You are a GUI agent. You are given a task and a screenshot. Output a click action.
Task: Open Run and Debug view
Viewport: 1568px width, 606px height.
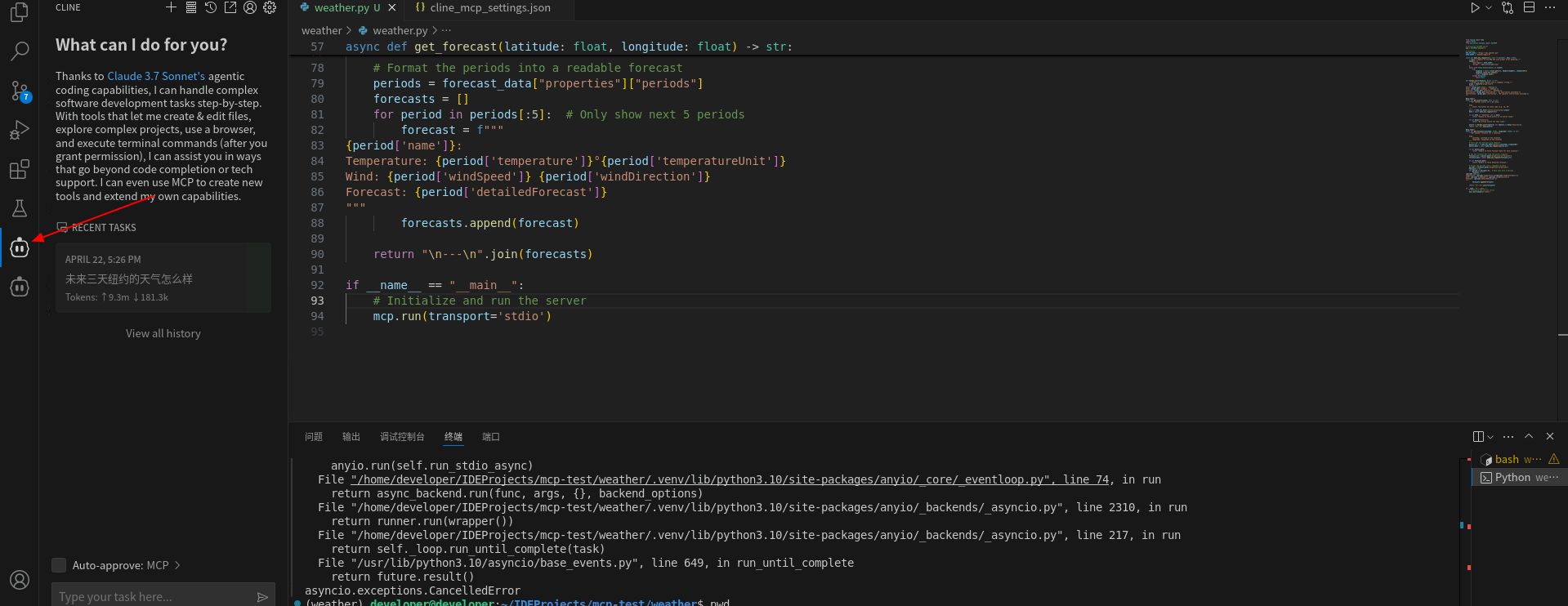[x=20, y=130]
